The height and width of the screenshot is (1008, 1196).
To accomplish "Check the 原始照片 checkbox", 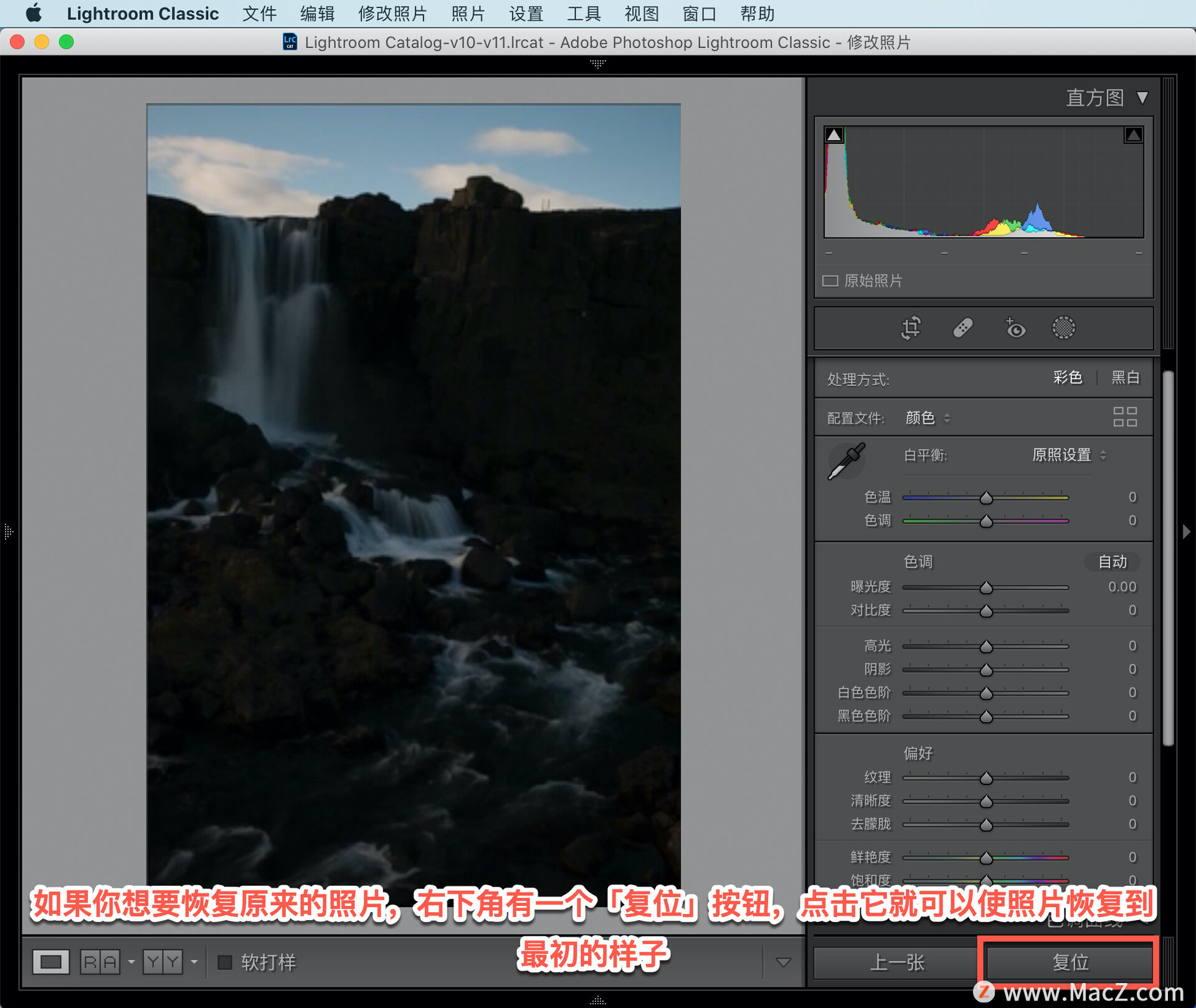I will [x=830, y=281].
